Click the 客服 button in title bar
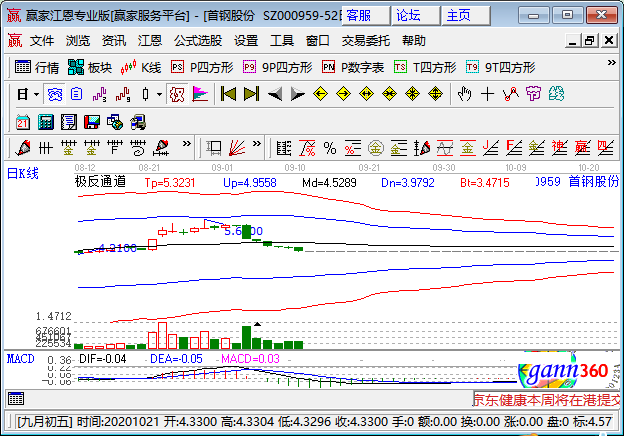The image size is (624, 436). [x=365, y=16]
